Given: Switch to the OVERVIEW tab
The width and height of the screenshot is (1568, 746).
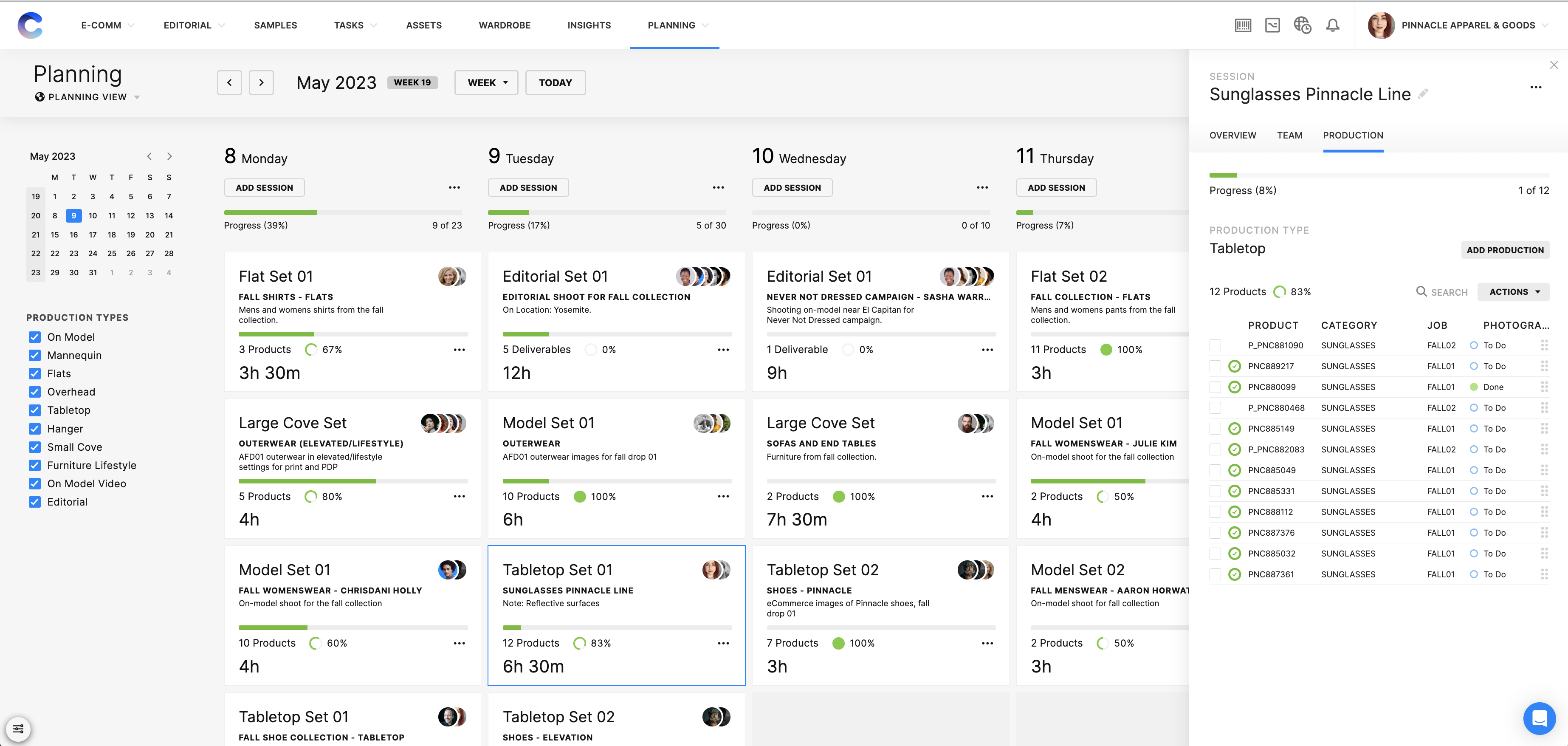Looking at the screenshot, I should pos(1232,135).
